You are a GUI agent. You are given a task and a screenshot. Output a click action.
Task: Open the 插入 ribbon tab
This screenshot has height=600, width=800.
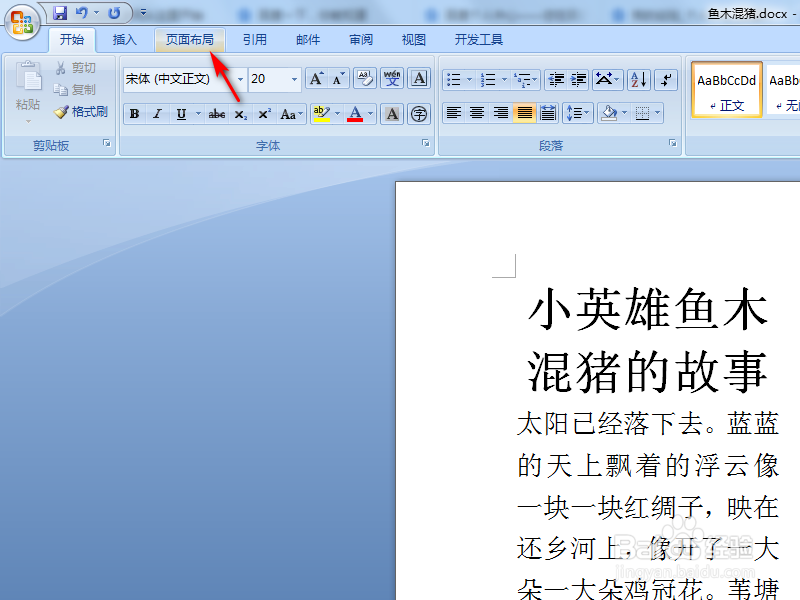click(x=125, y=39)
